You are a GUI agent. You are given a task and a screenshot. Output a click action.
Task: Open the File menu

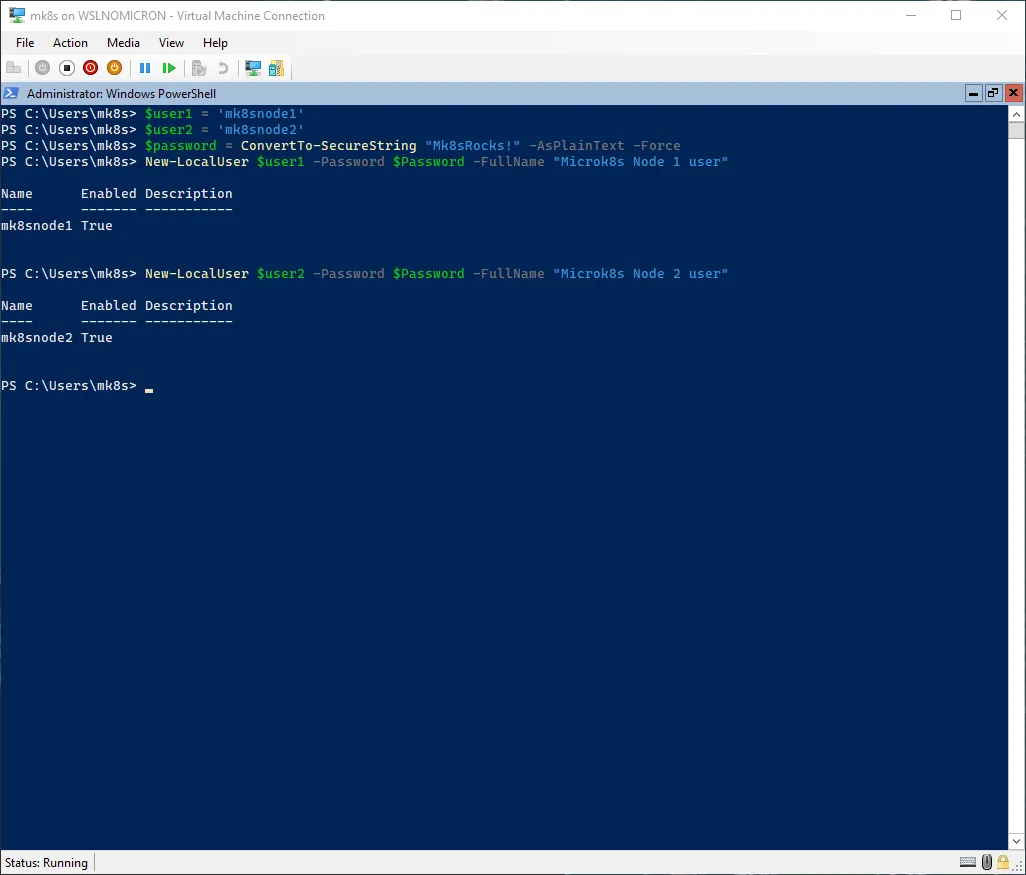coord(25,43)
